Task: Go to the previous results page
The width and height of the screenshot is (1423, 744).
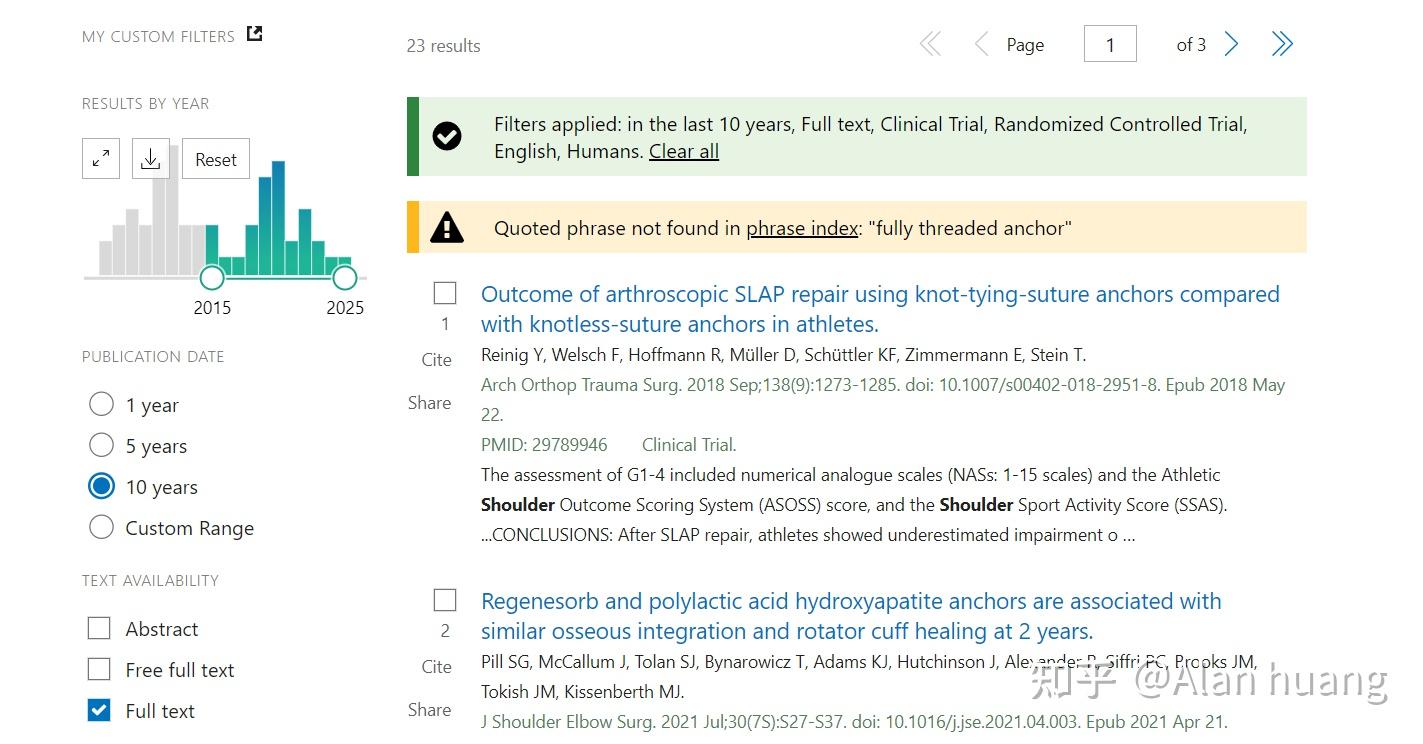Action: [981, 44]
